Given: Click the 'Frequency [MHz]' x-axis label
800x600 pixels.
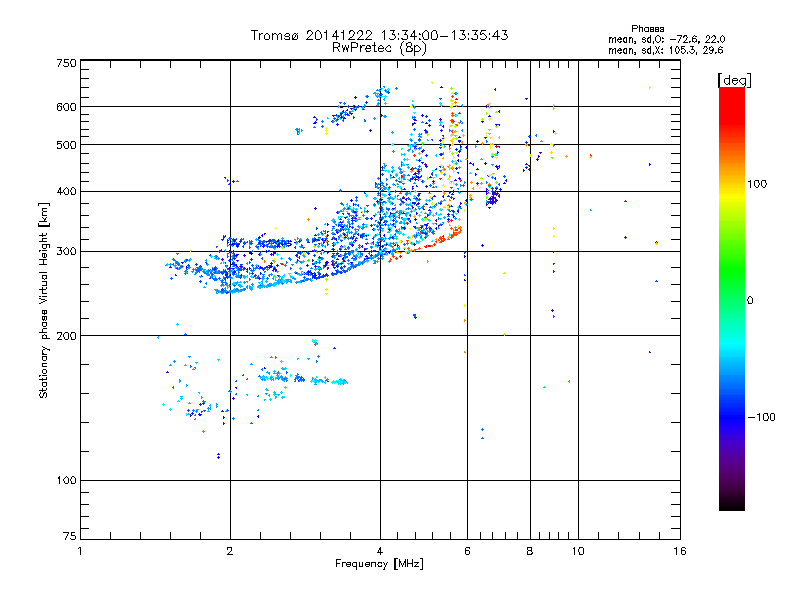Looking at the screenshot, I should tap(379, 564).
